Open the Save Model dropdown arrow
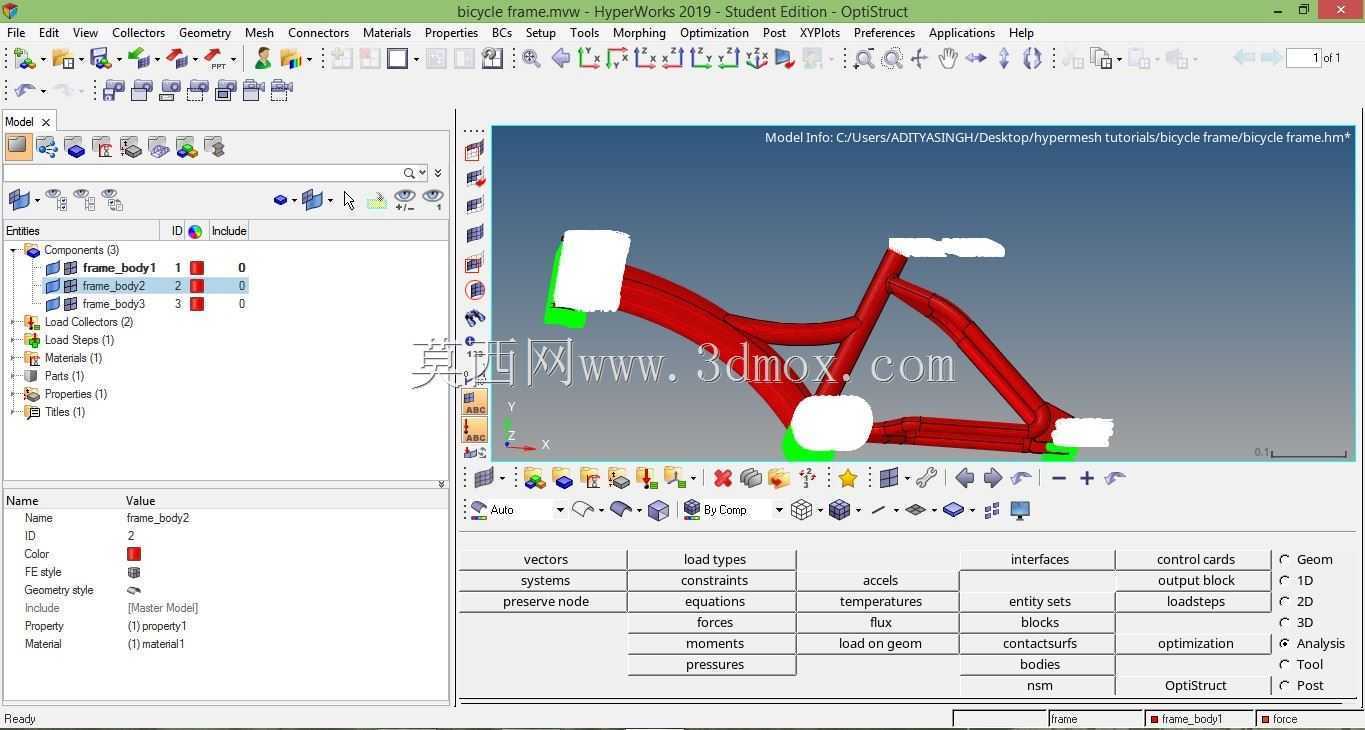The image size is (1365, 730). pos(119,60)
